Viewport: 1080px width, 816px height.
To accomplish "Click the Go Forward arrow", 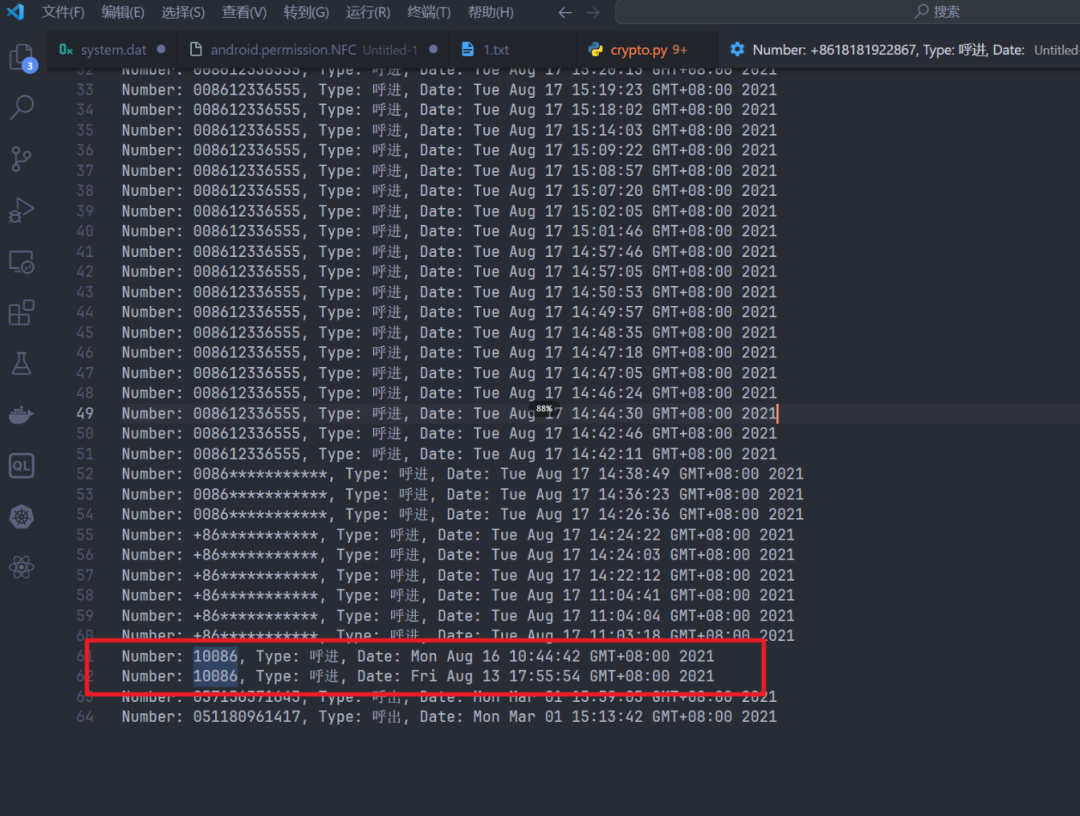I will point(593,12).
